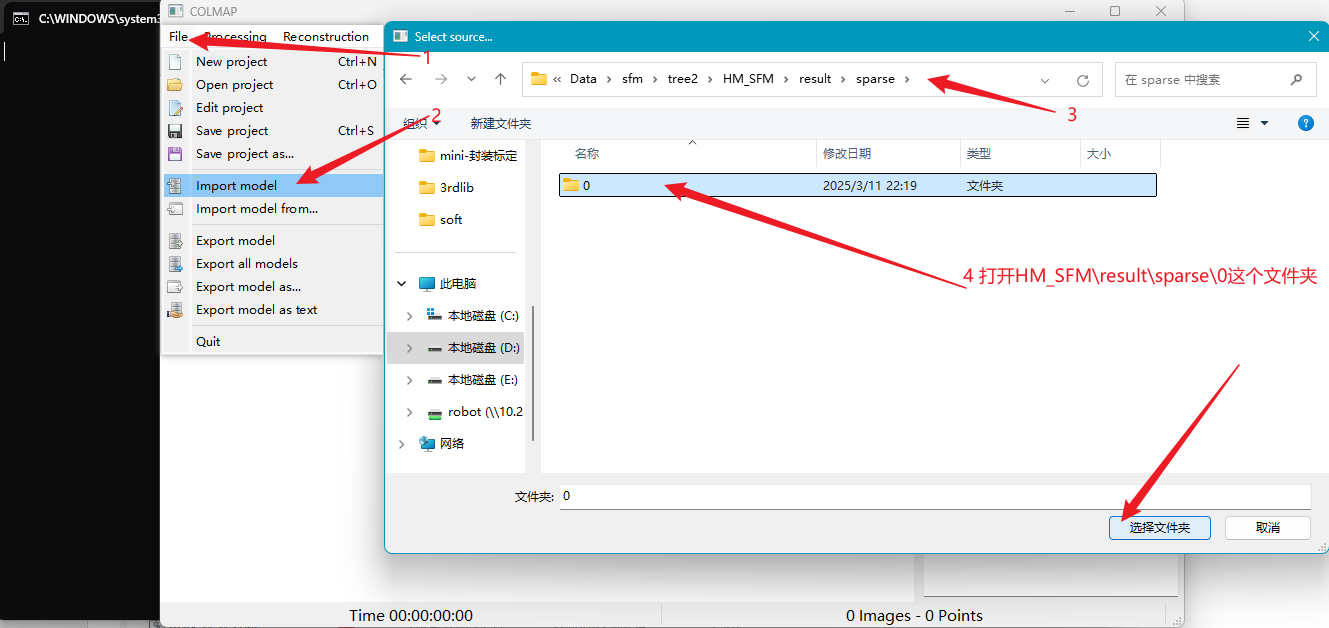Click the 新建文件夹 toolbar button

(501, 124)
